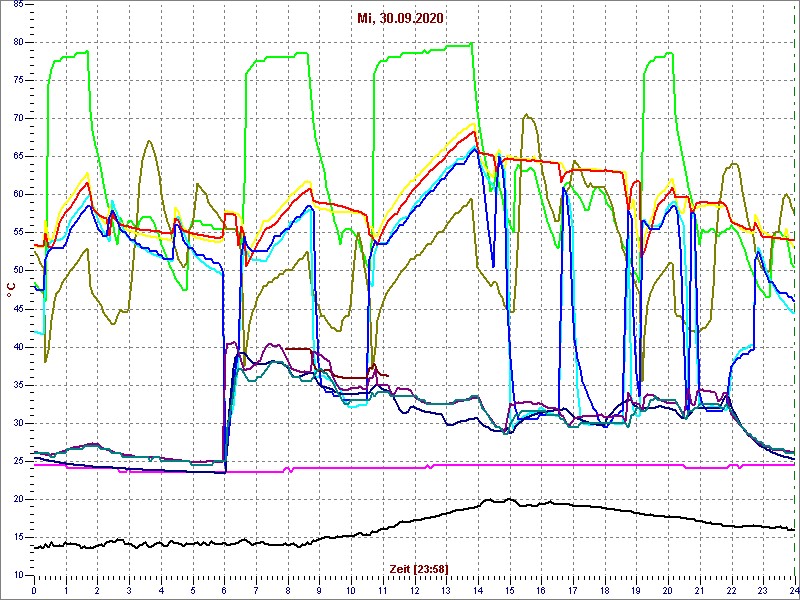Click the 'Zeit [23:58]' time label

point(418,568)
